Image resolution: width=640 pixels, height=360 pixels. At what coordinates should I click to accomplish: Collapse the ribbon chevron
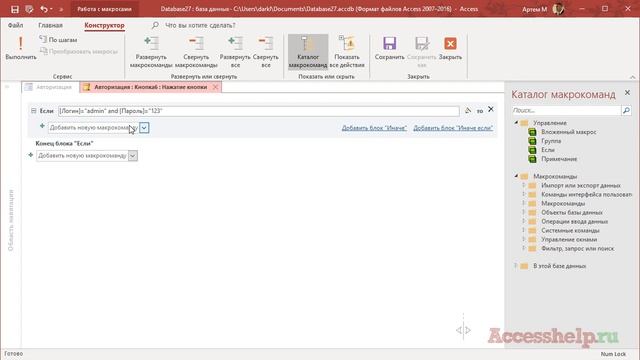[632, 77]
